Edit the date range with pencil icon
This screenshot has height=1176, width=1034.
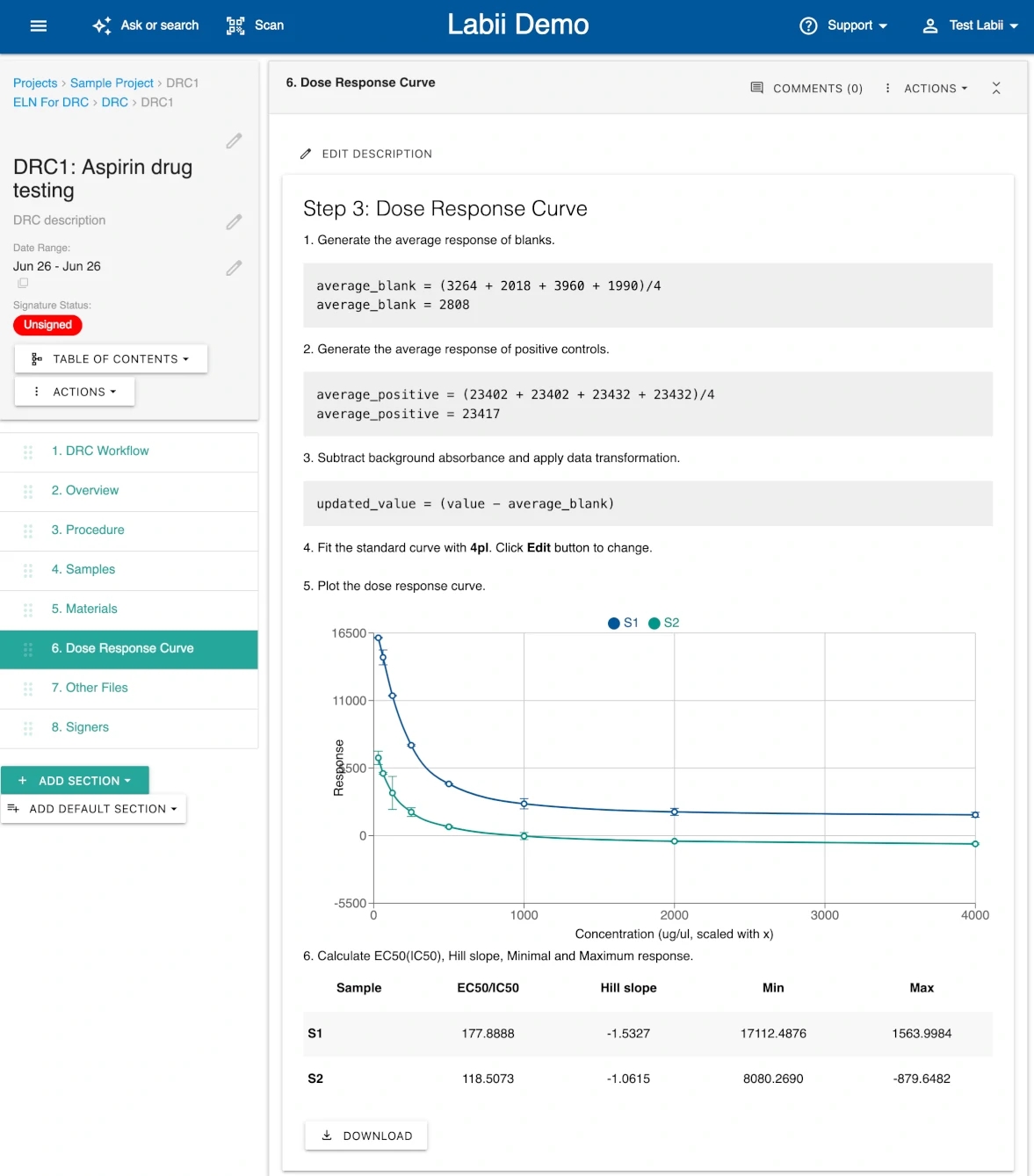tap(234, 268)
